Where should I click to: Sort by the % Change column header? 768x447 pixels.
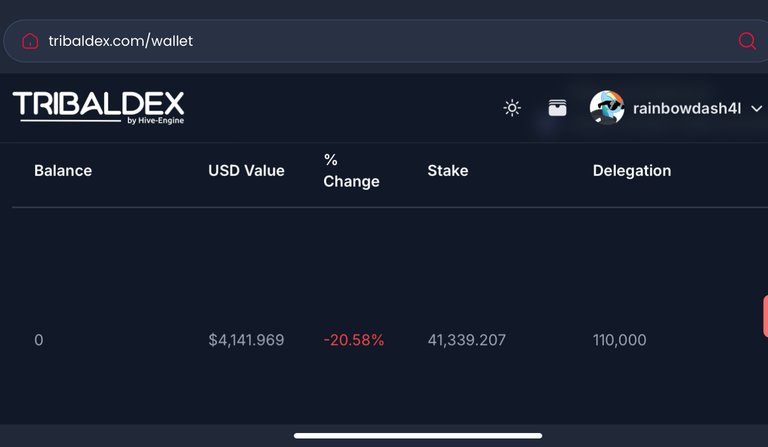(351, 170)
